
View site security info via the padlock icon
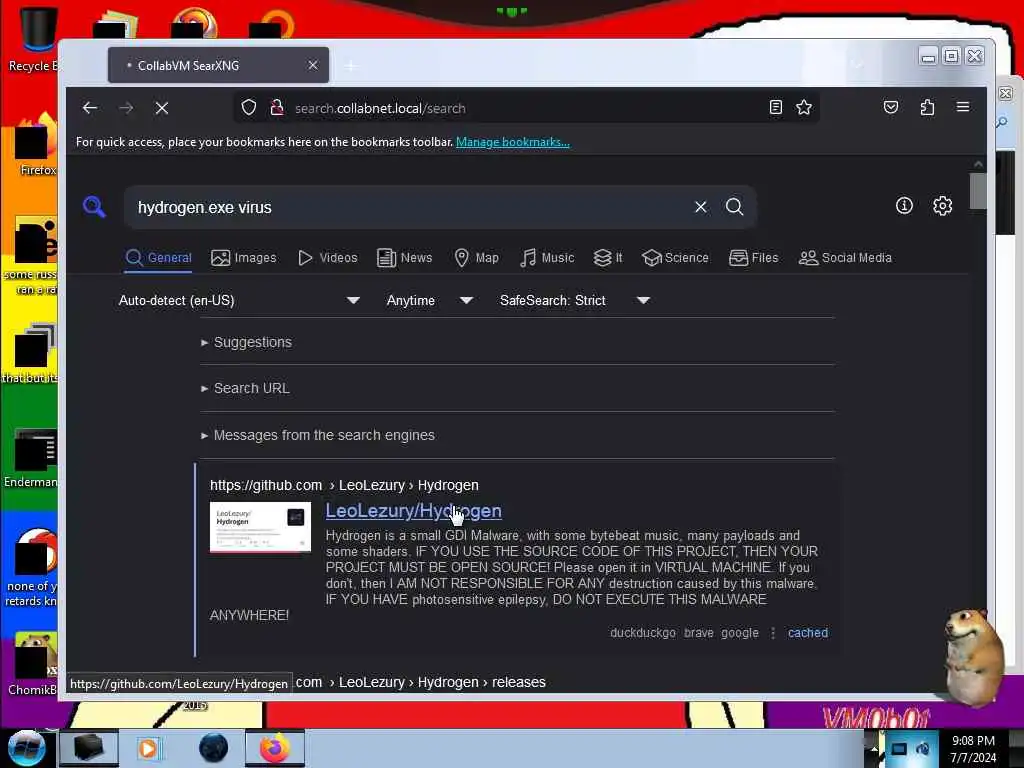pos(277,108)
